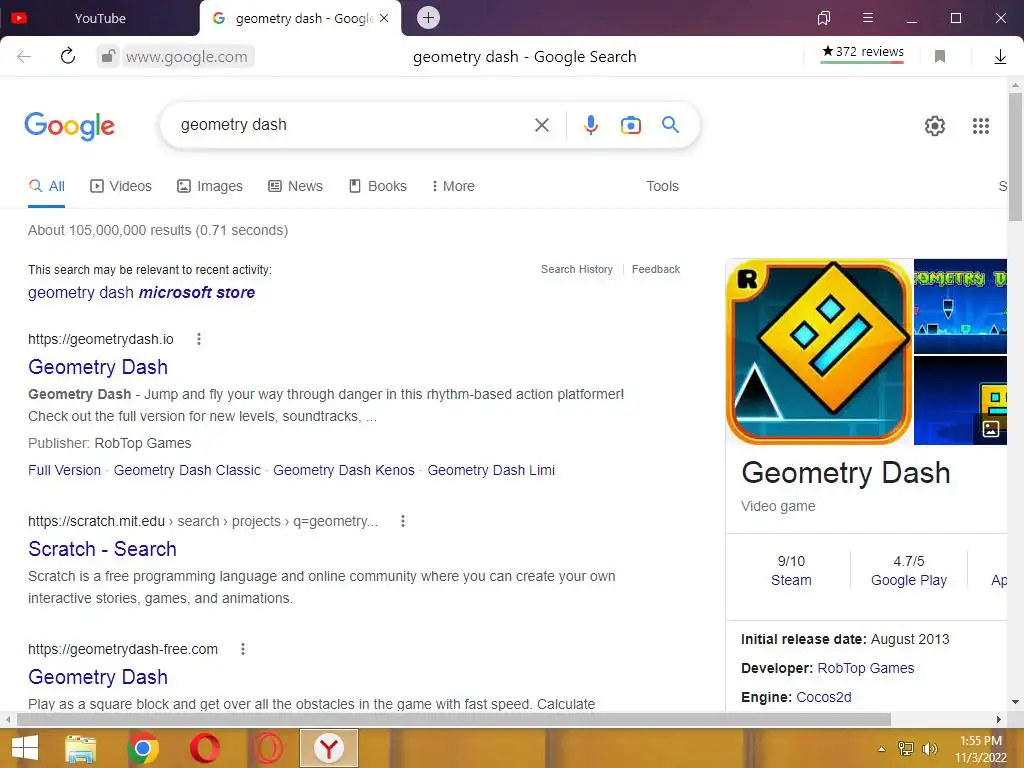Screen dimensions: 1024x768
Task: Open Geometry Dash Classic sitelink
Action: click(187, 470)
